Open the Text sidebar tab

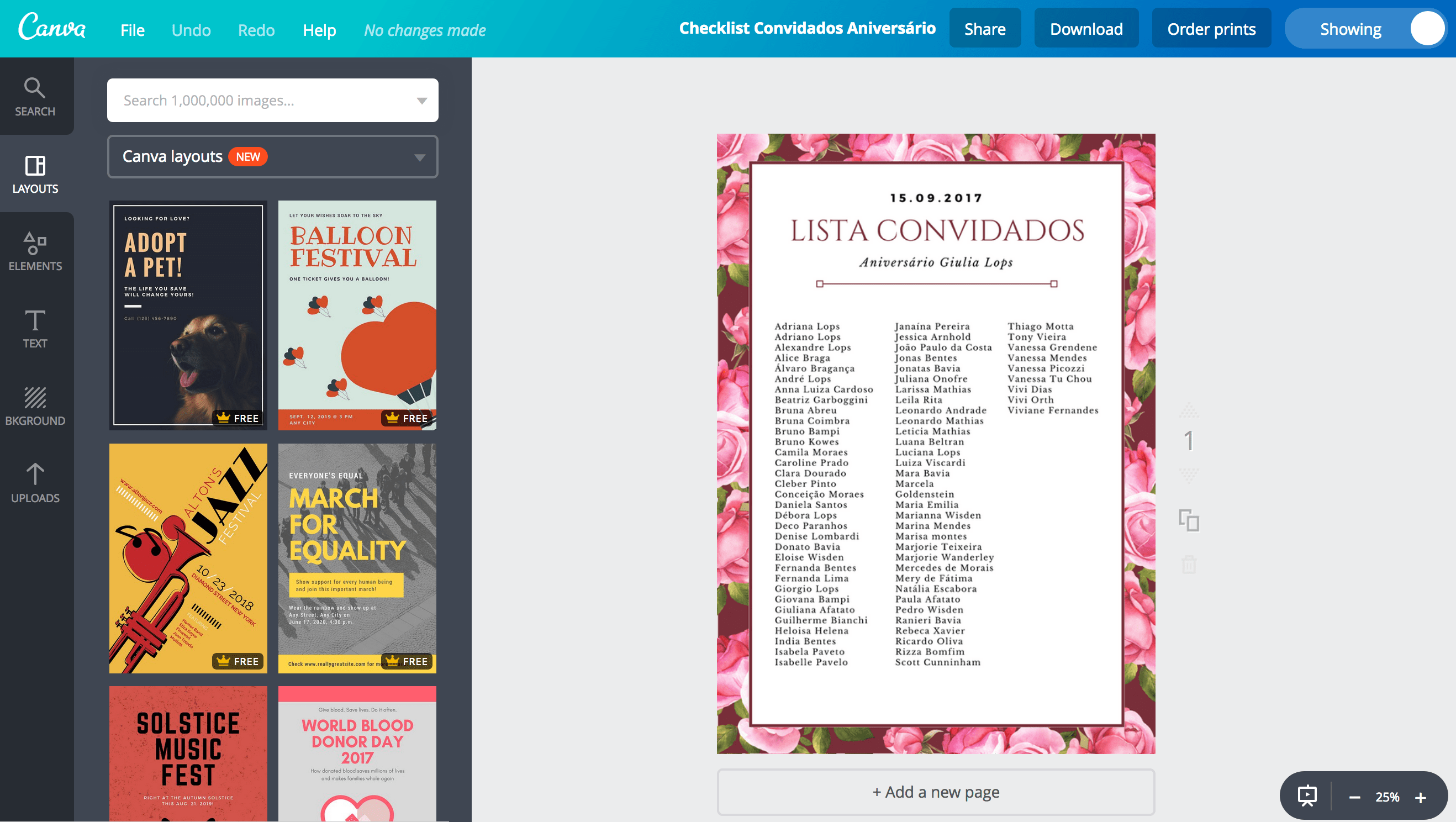click(35, 329)
